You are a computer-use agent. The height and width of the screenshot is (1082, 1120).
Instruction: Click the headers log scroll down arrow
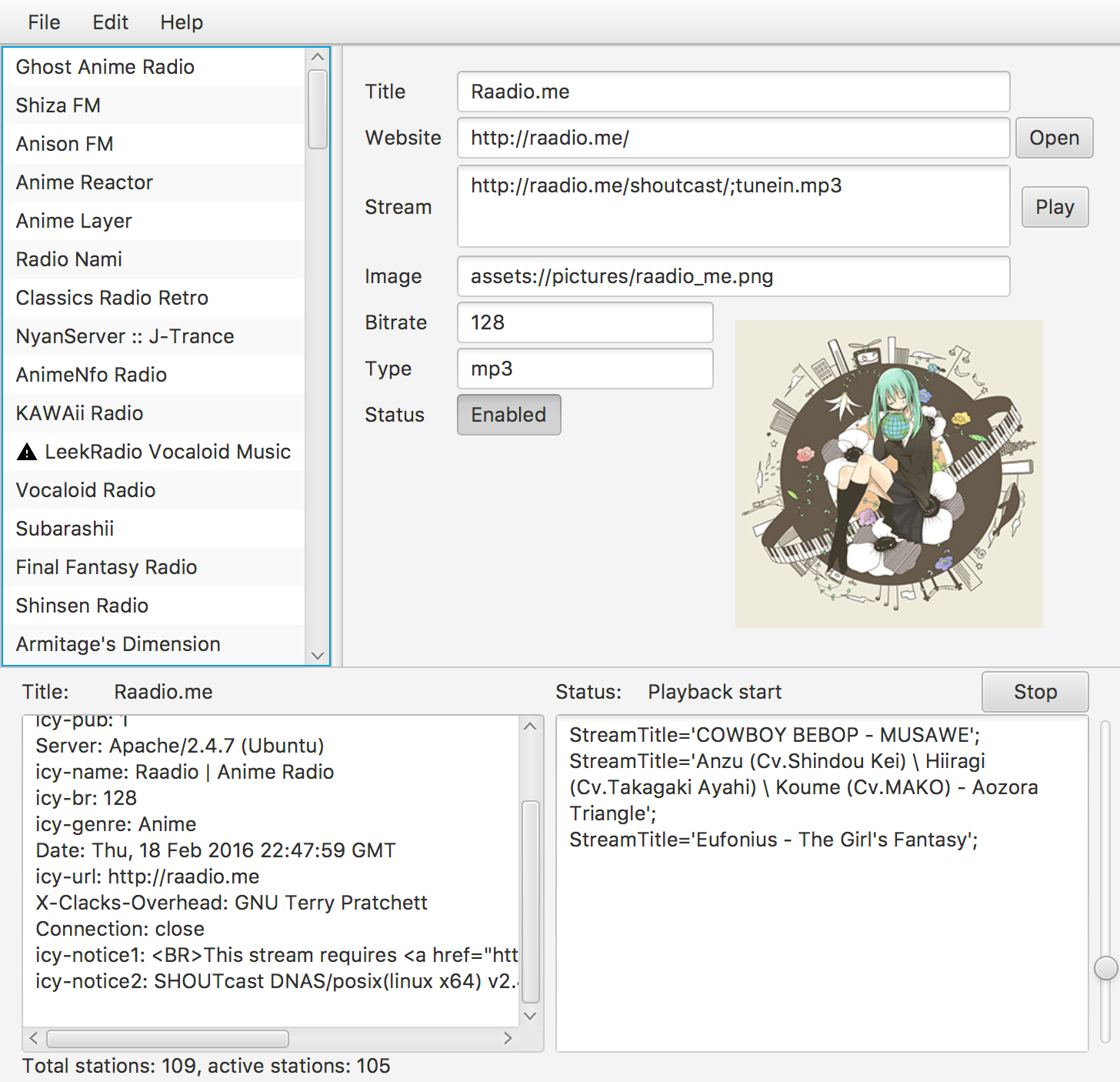click(x=530, y=1016)
